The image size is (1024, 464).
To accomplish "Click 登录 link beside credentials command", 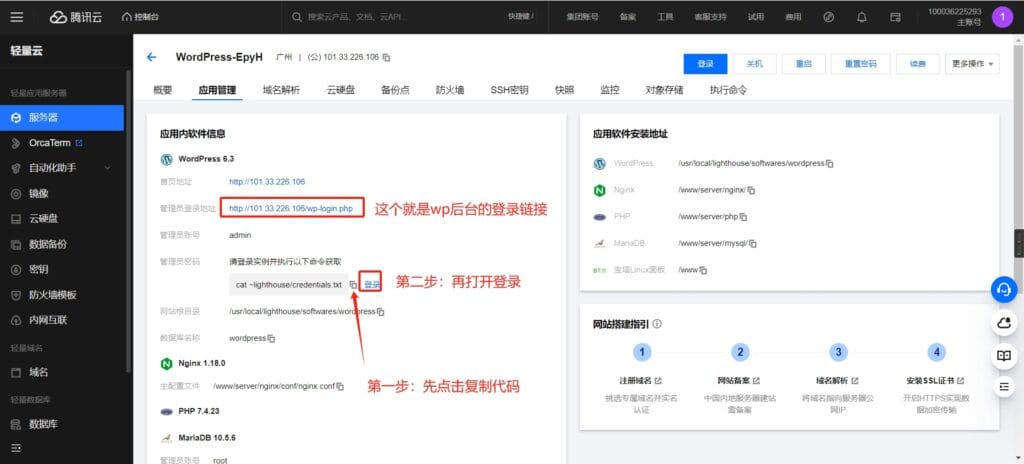I will [371, 285].
